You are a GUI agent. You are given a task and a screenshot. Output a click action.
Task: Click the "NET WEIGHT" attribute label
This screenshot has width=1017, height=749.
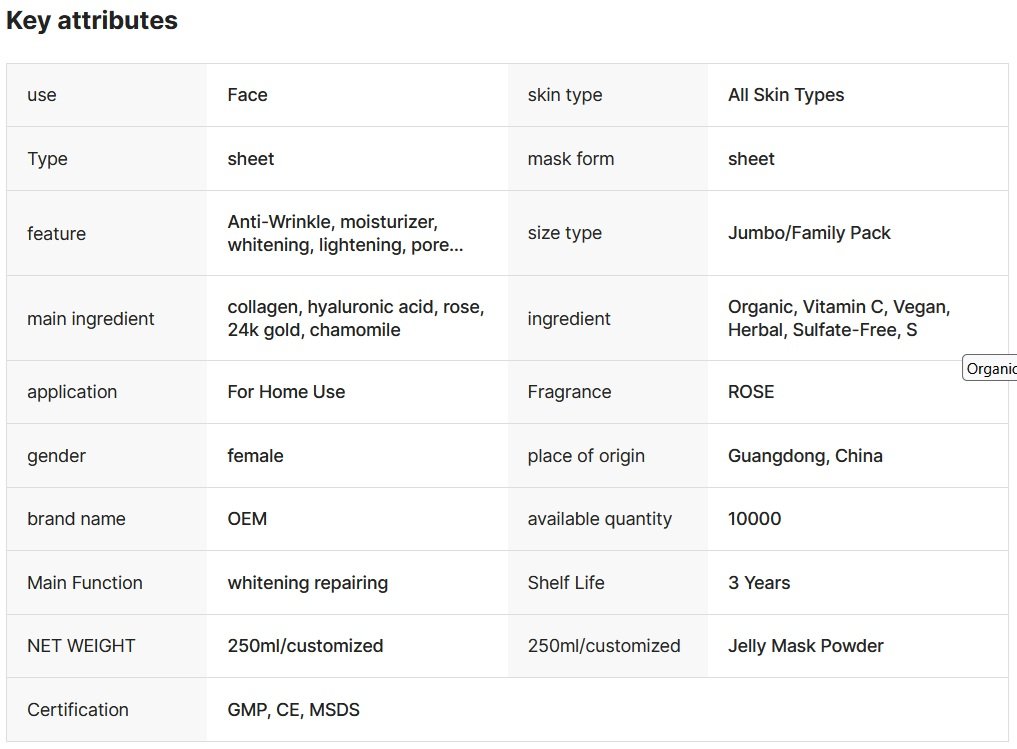pyautogui.click(x=81, y=646)
